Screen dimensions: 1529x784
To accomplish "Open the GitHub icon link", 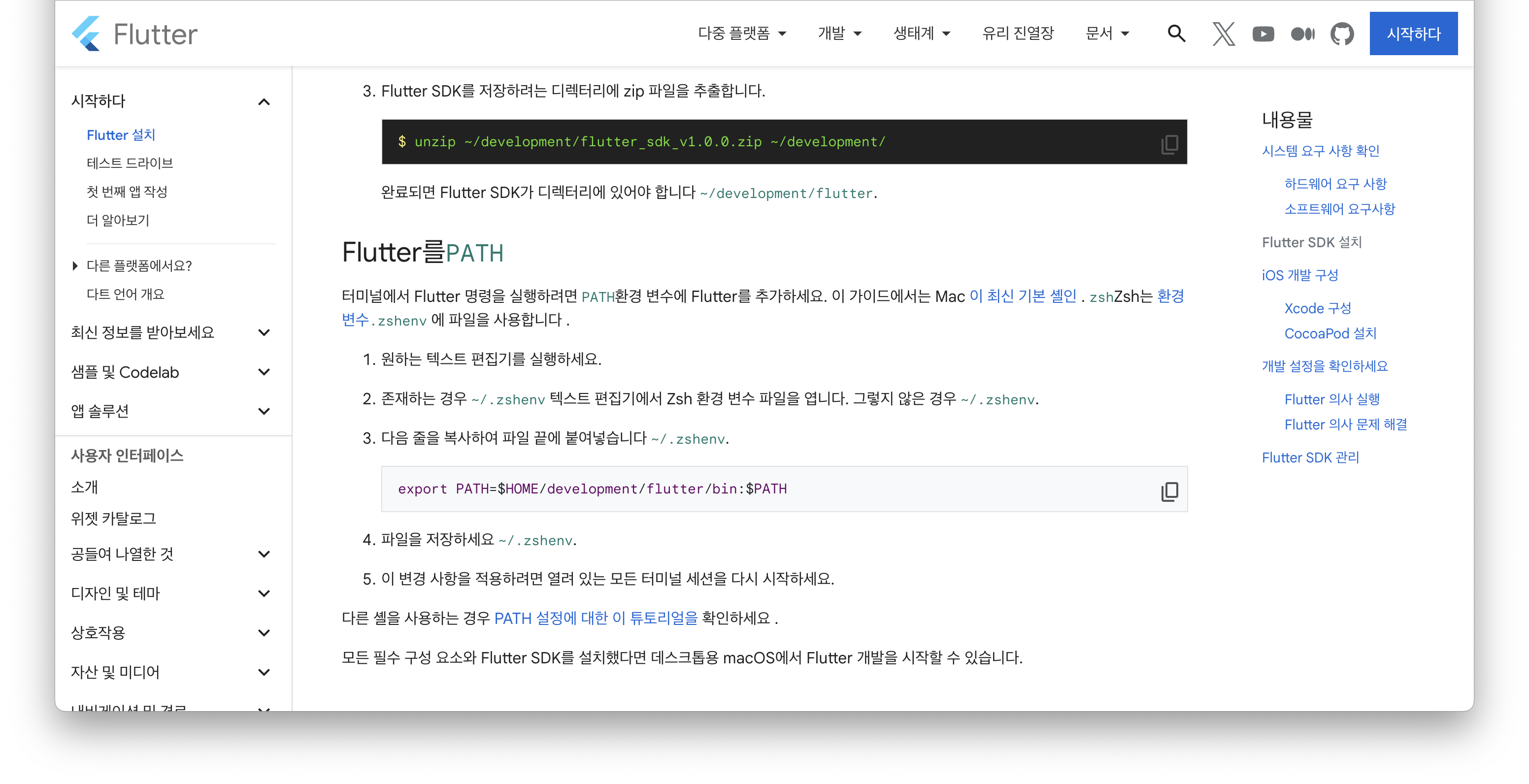I will [1342, 34].
